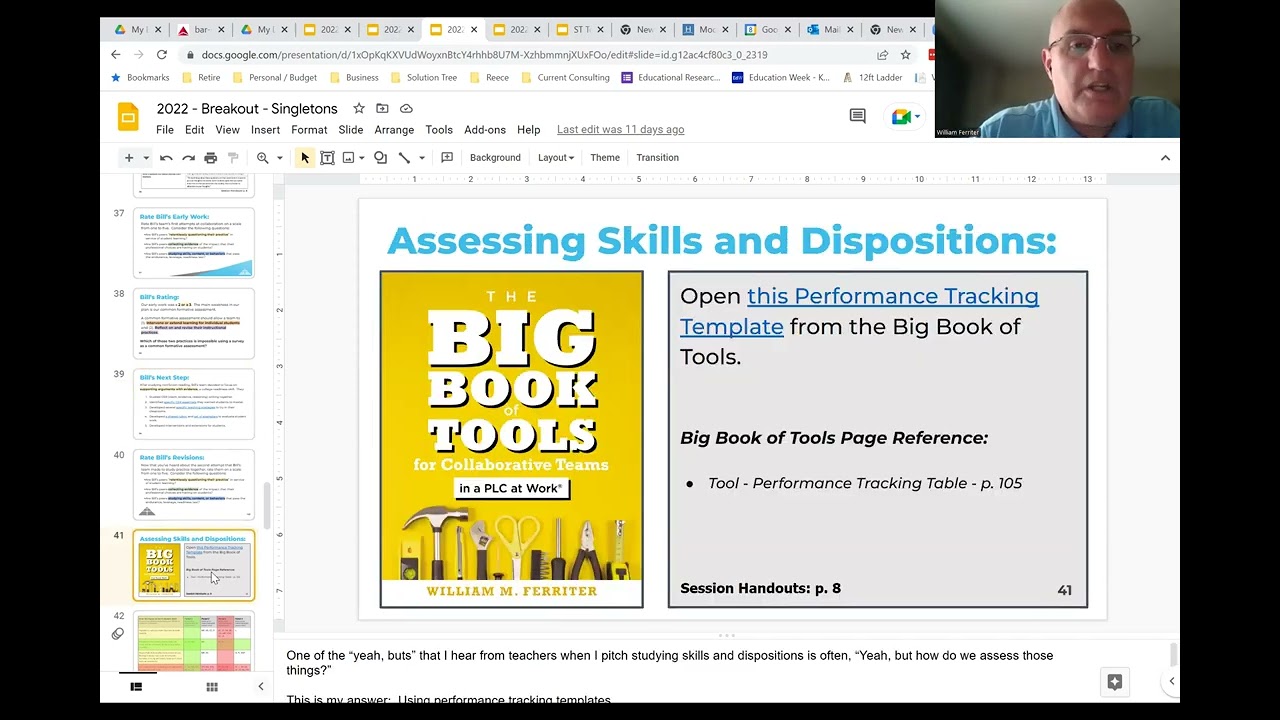Click the move to folder icon
This screenshot has width=1280, height=720.
point(382,108)
